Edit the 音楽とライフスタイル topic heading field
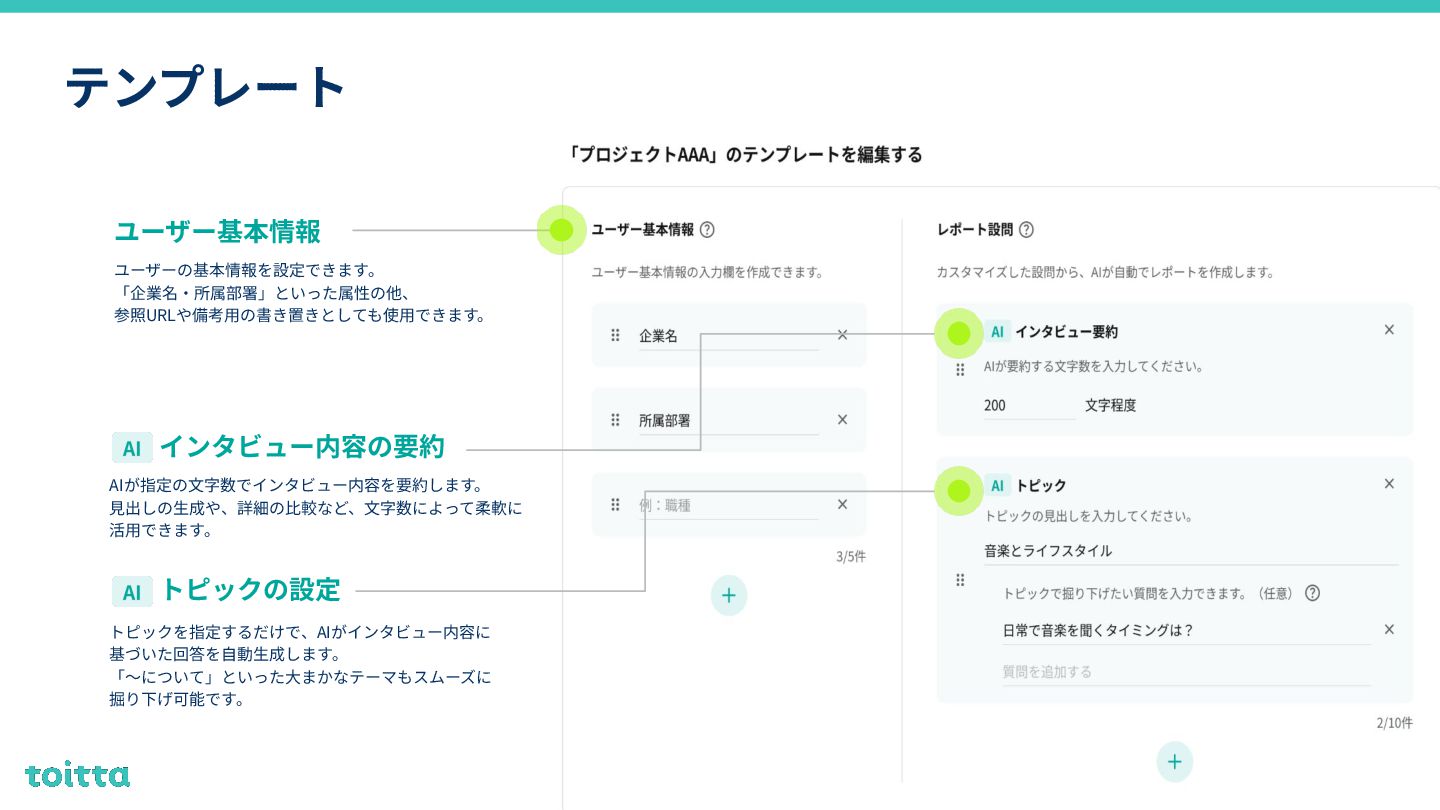The height and width of the screenshot is (810, 1440). (1190, 551)
